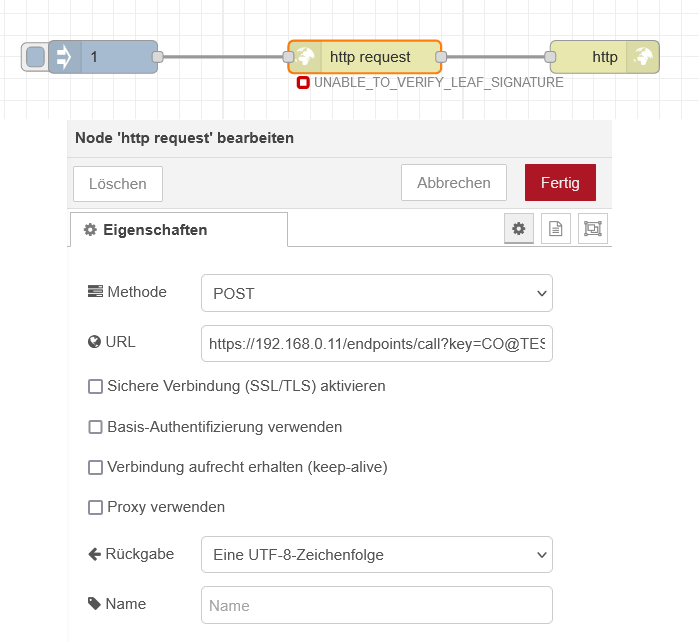Open node appearance icon
This screenshot has width=699, height=642.
coord(593,229)
